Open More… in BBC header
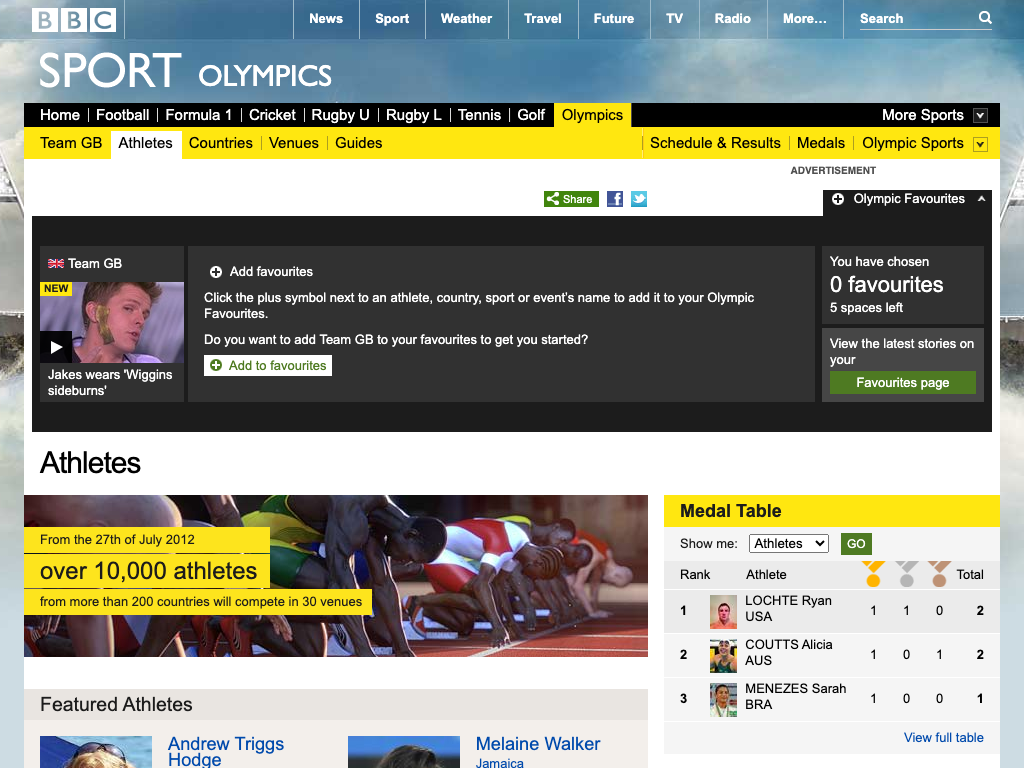This screenshot has width=1024, height=768. point(805,19)
